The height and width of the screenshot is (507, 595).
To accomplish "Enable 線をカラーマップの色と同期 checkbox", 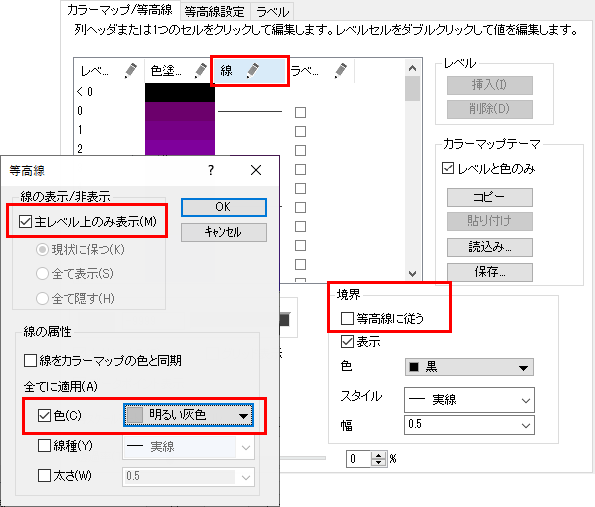I will point(30,360).
